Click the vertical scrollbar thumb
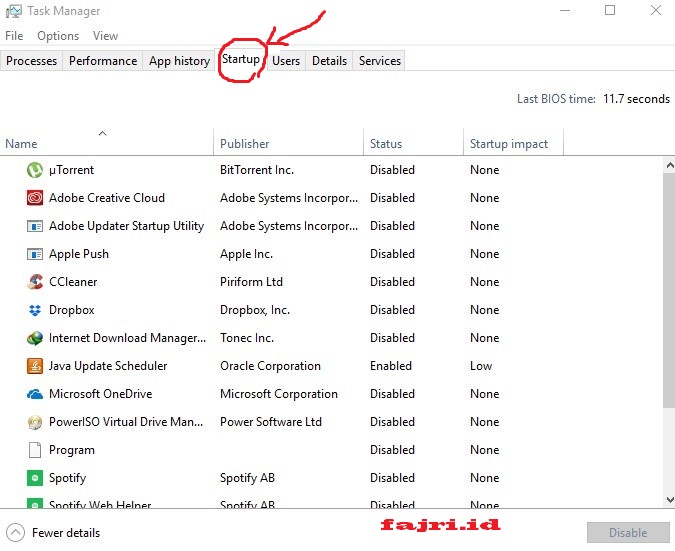 click(x=669, y=290)
